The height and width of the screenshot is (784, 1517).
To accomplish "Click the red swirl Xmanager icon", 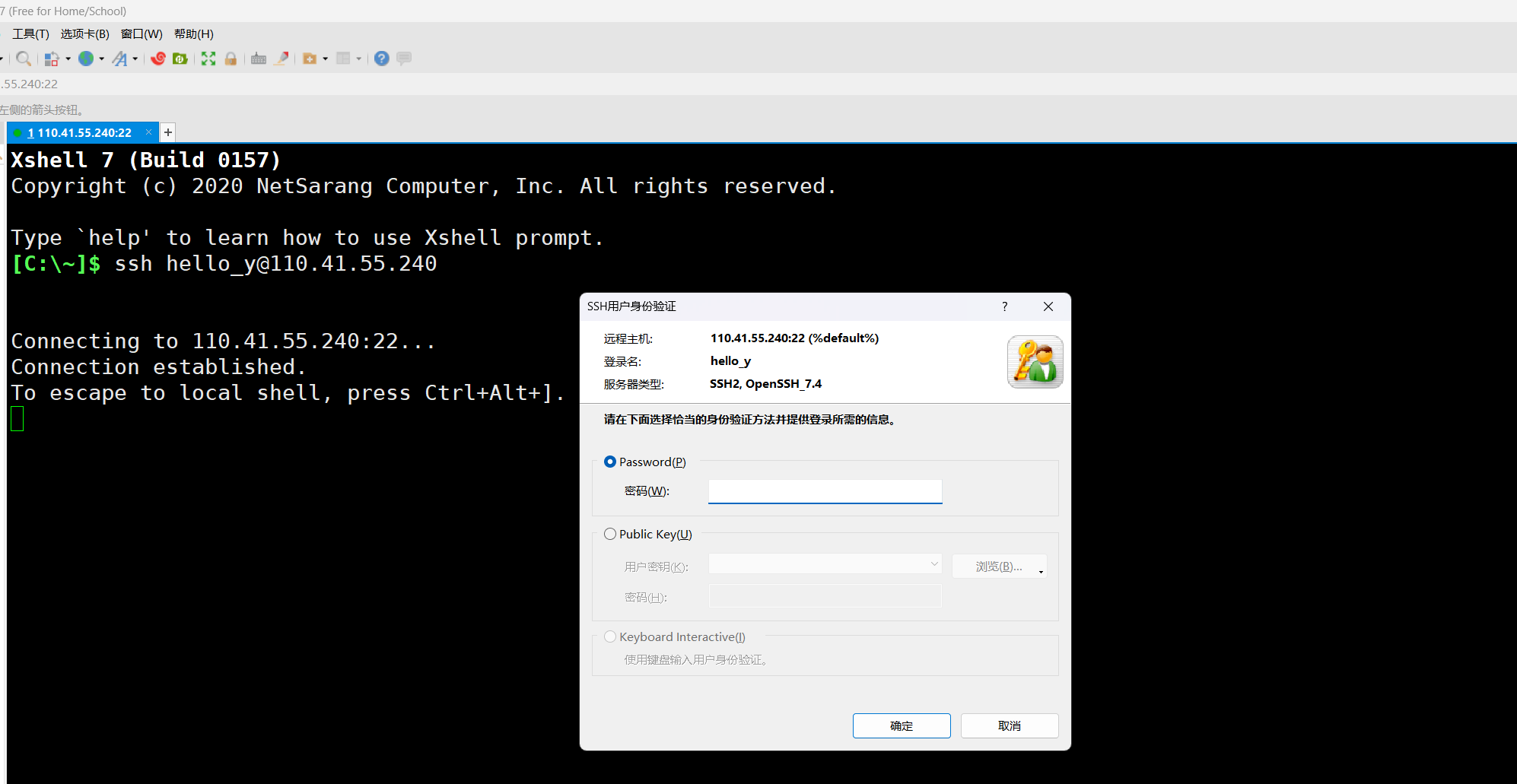I will click(x=158, y=59).
